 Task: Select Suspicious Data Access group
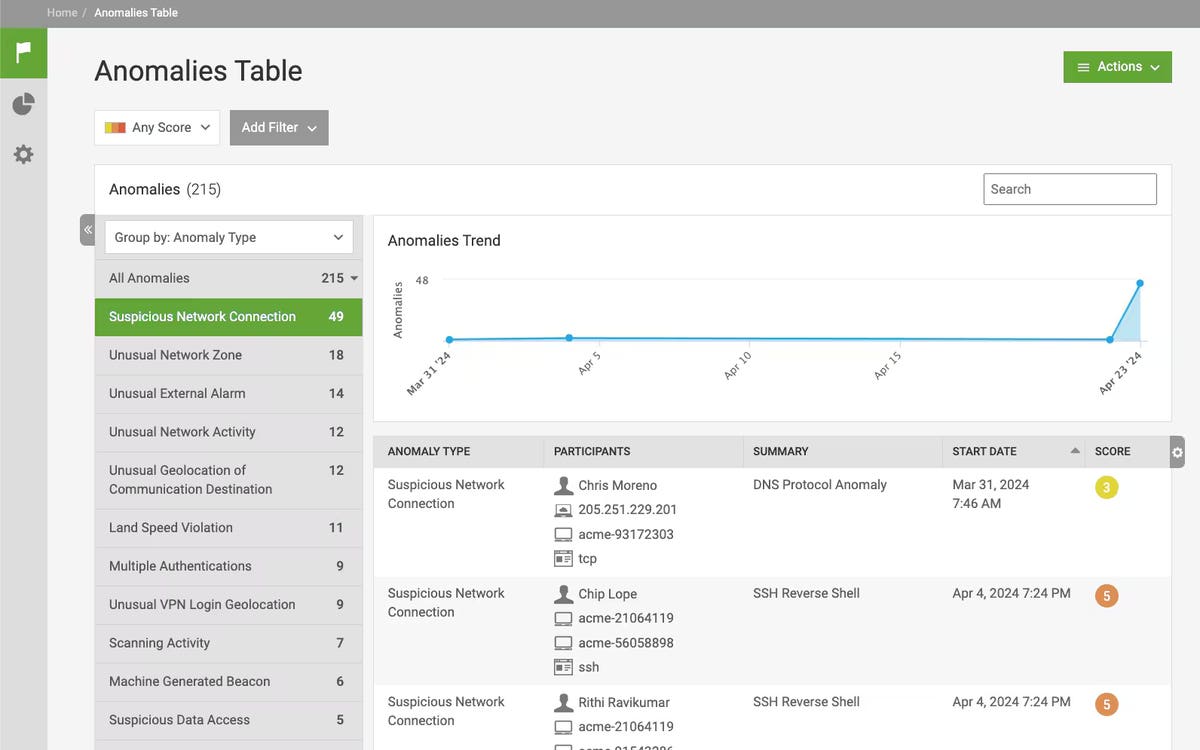[229, 720]
